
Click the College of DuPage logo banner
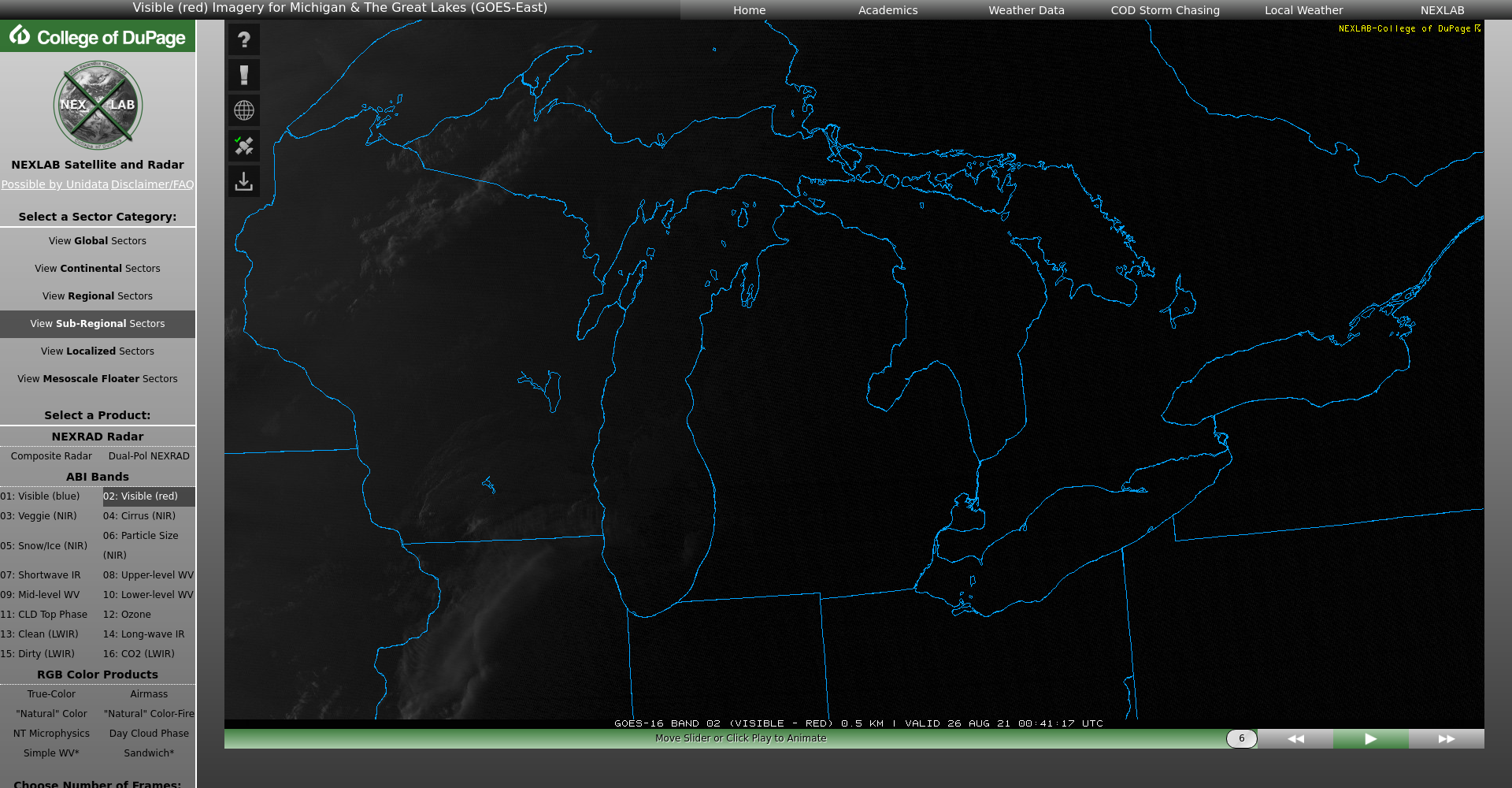pos(98,37)
